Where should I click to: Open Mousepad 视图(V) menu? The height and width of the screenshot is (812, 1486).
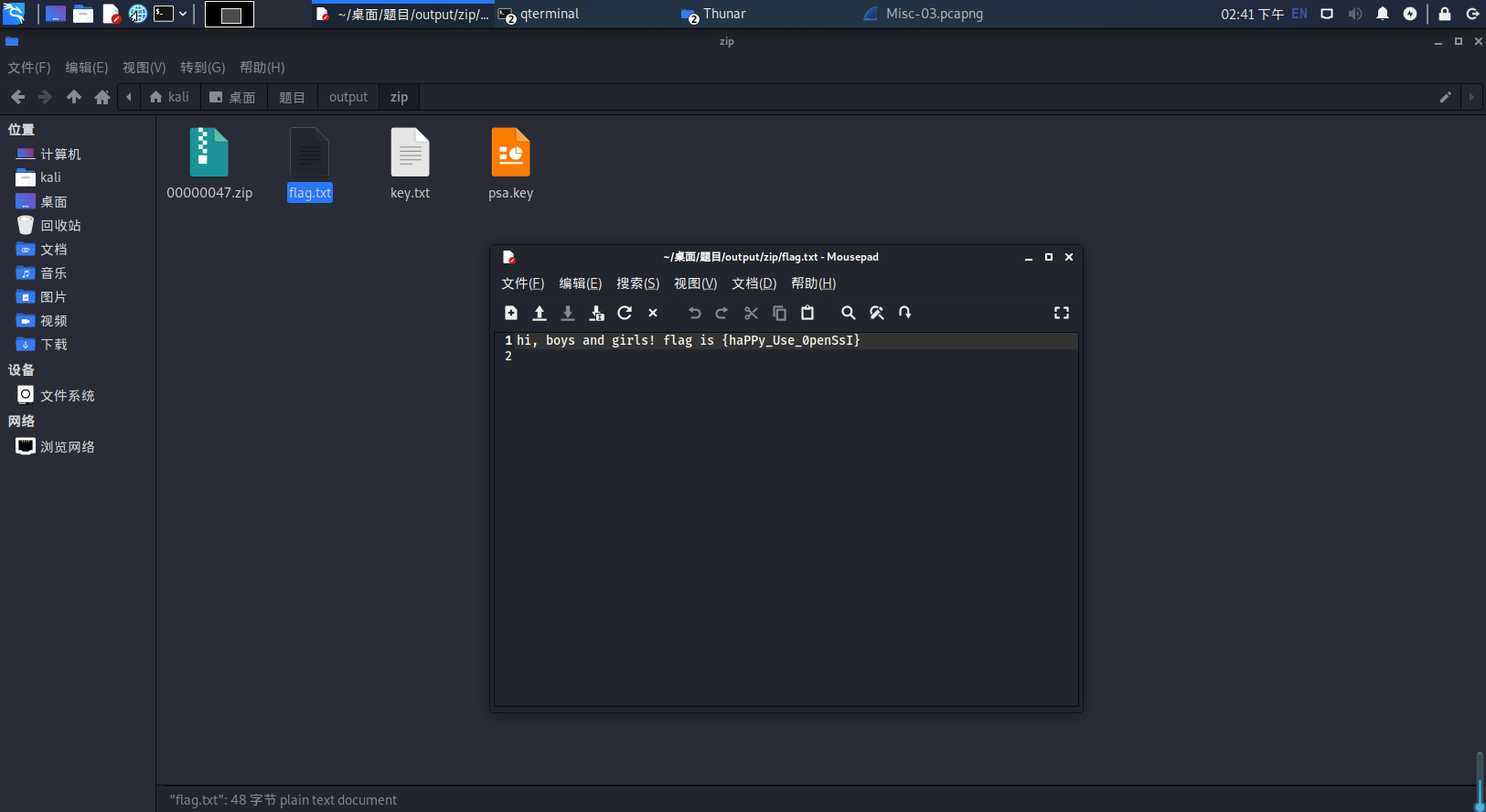pyautogui.click(x=696, y=283)
